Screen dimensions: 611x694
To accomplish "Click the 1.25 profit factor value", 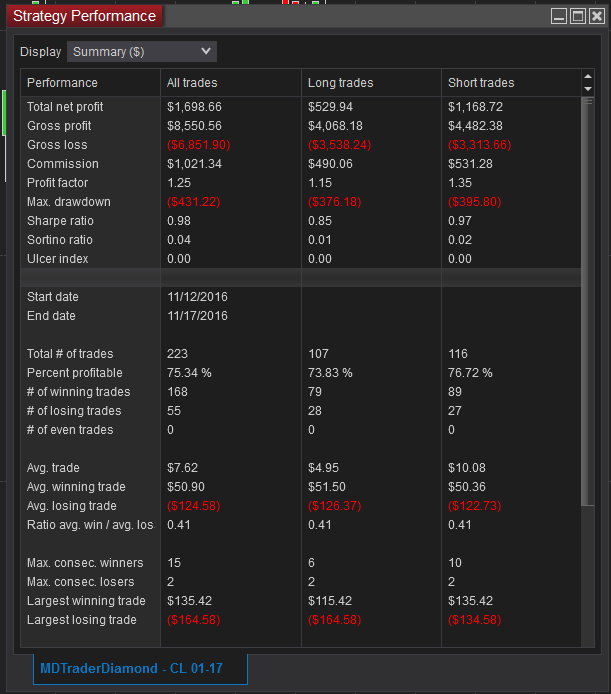I will tap(179, 183).
